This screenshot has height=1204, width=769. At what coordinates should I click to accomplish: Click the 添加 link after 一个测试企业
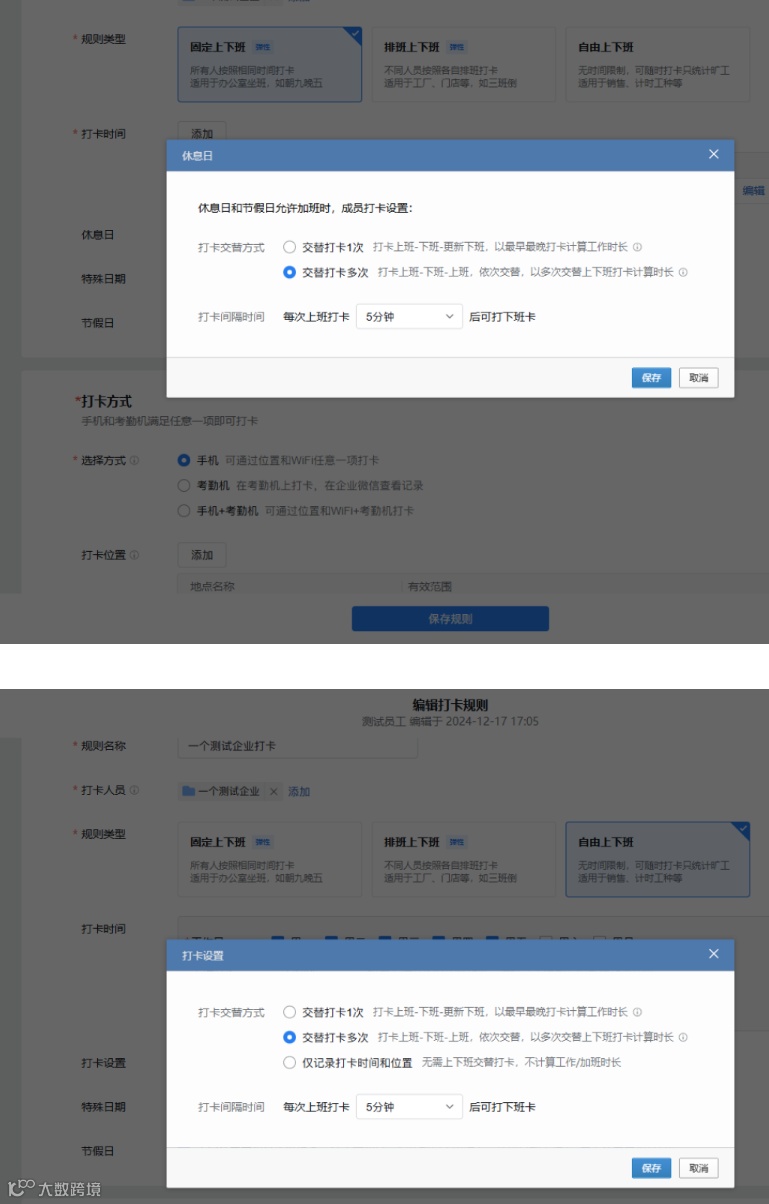pyautogui.click(x=299, y=791)
